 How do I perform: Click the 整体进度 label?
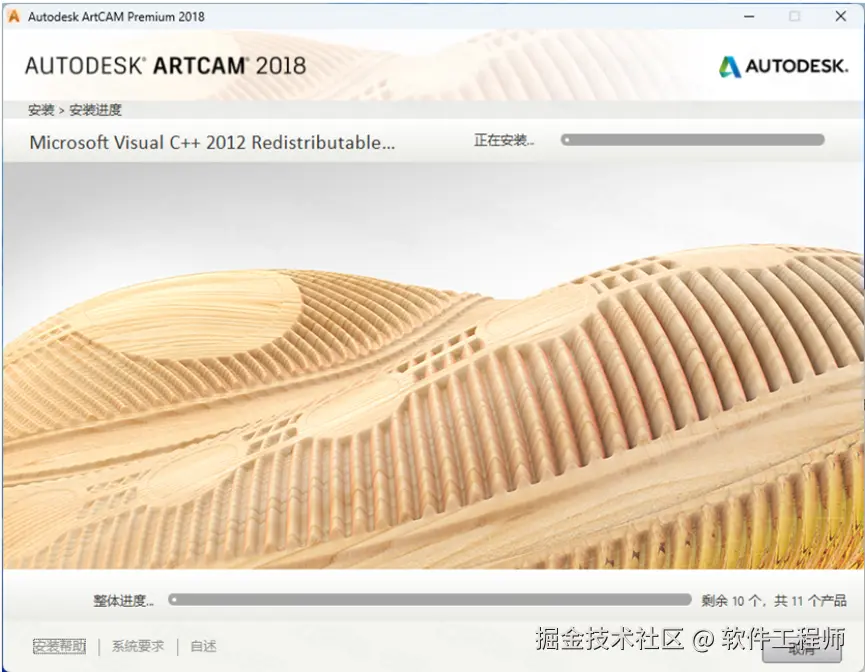click(124, 600)
